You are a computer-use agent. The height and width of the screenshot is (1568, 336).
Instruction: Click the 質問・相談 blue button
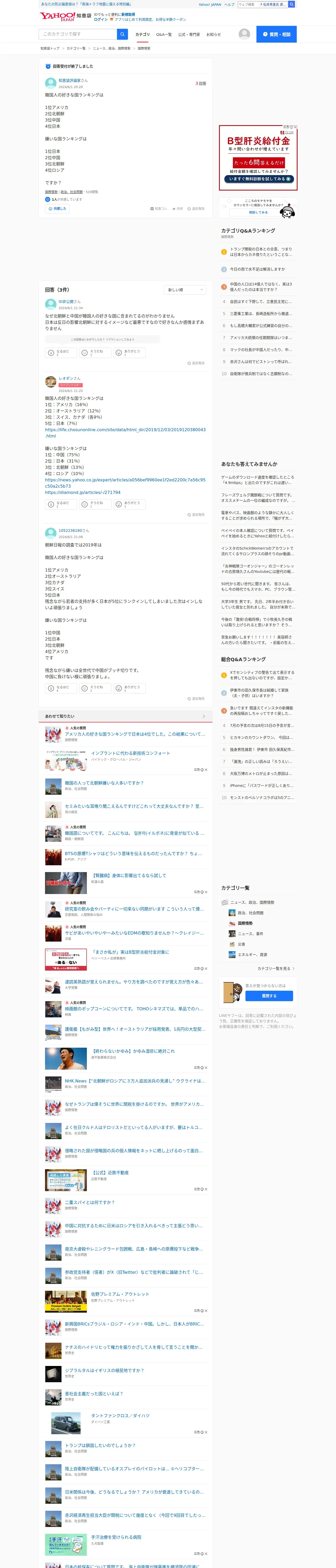276,34
